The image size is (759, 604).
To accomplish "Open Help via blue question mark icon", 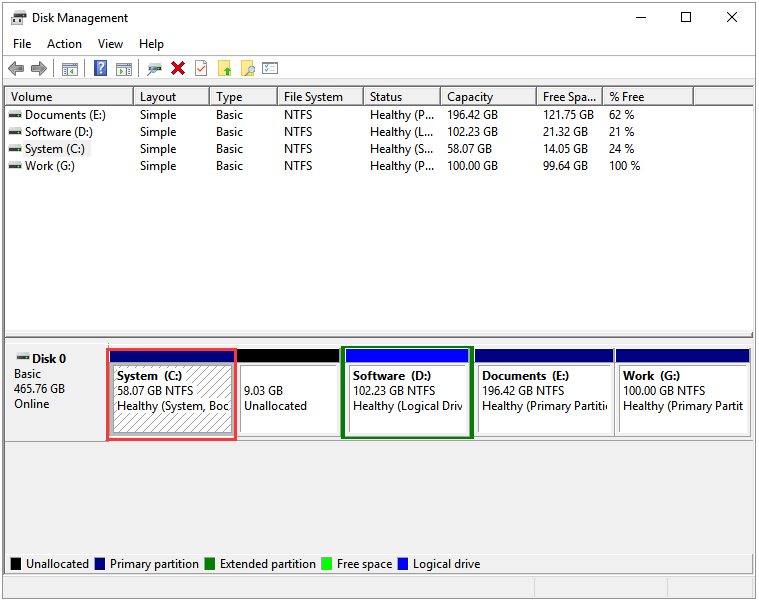I will (x=100, y=68).
